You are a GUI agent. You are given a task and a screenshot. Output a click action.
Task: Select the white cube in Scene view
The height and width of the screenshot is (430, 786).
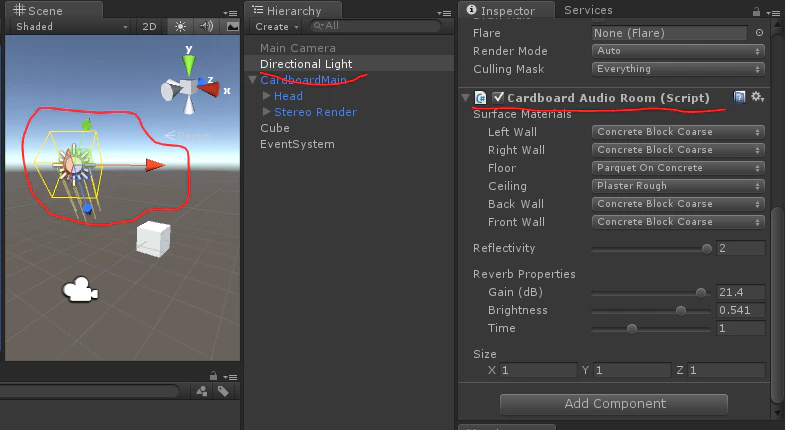pos(153,240)
